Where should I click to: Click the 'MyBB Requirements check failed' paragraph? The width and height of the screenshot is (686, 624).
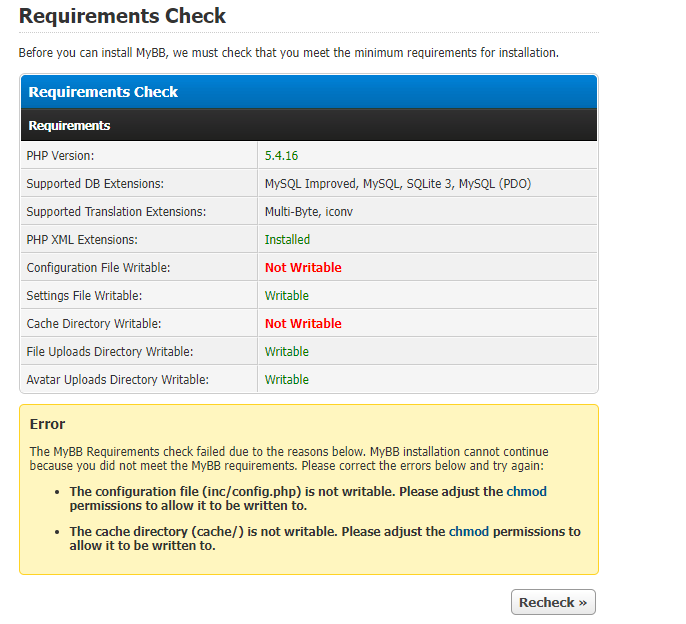coord(289,458)
